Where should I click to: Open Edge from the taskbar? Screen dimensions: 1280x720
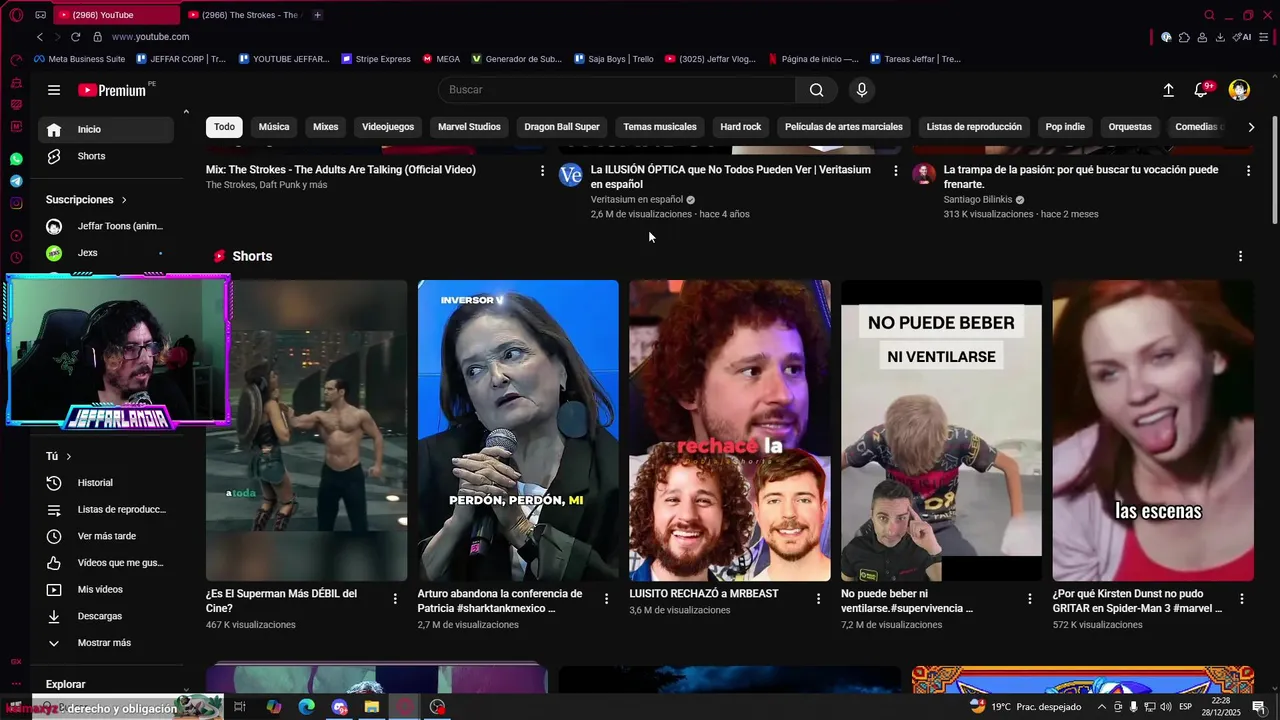pyautogui.click(x=307, y=707)
